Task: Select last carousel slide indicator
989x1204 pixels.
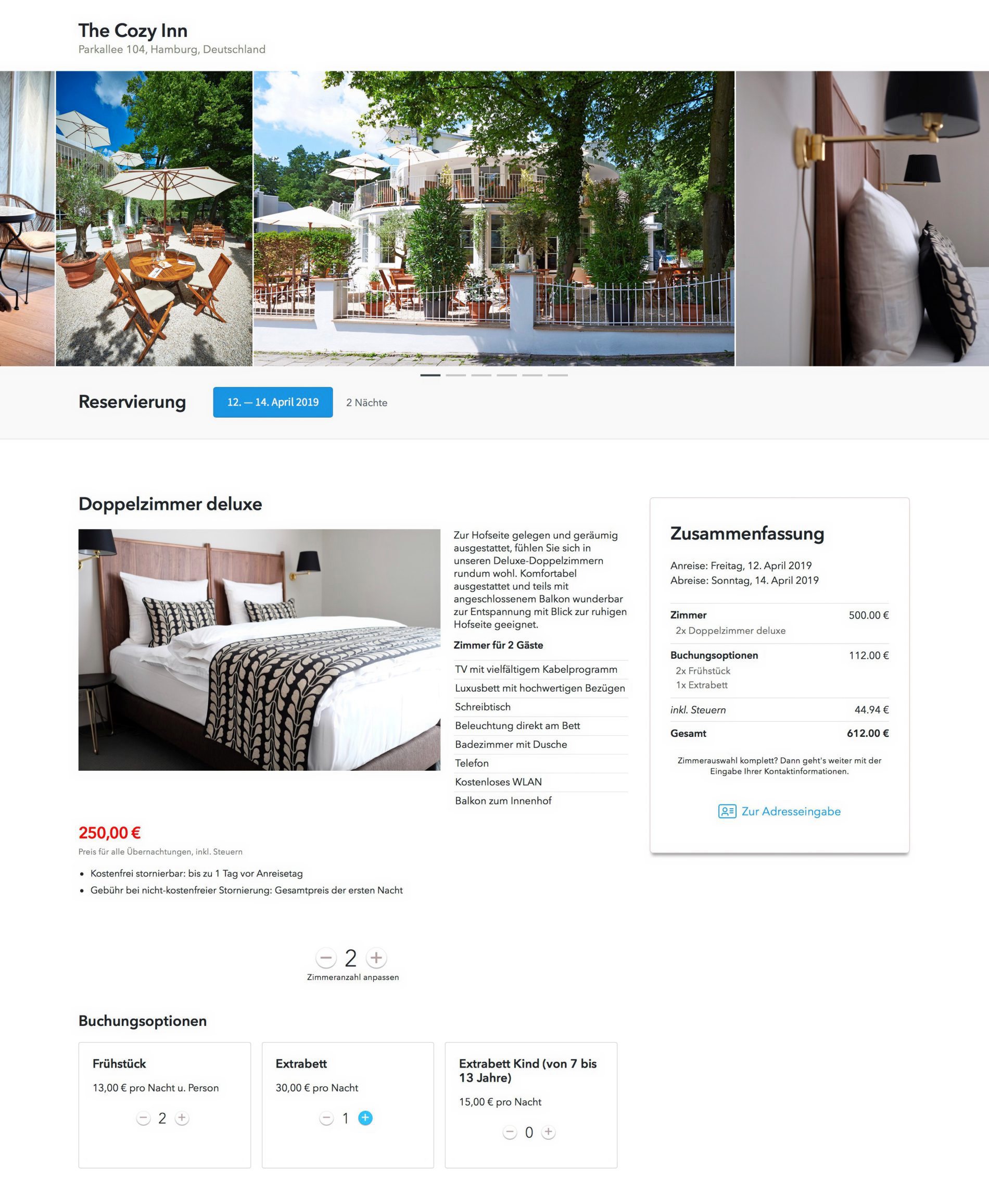Action: click(557, 375)
